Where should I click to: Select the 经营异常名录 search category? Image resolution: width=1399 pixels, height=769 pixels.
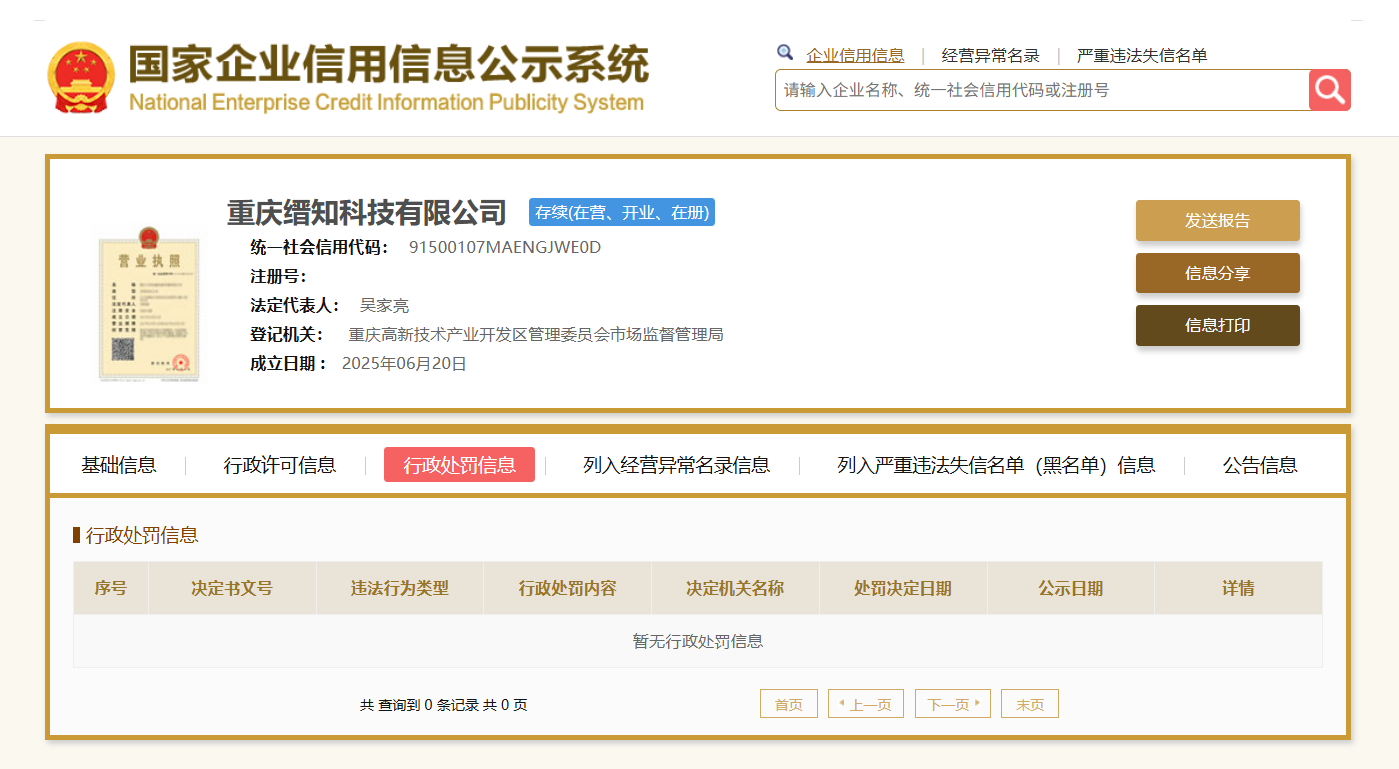tap(990, 56)
